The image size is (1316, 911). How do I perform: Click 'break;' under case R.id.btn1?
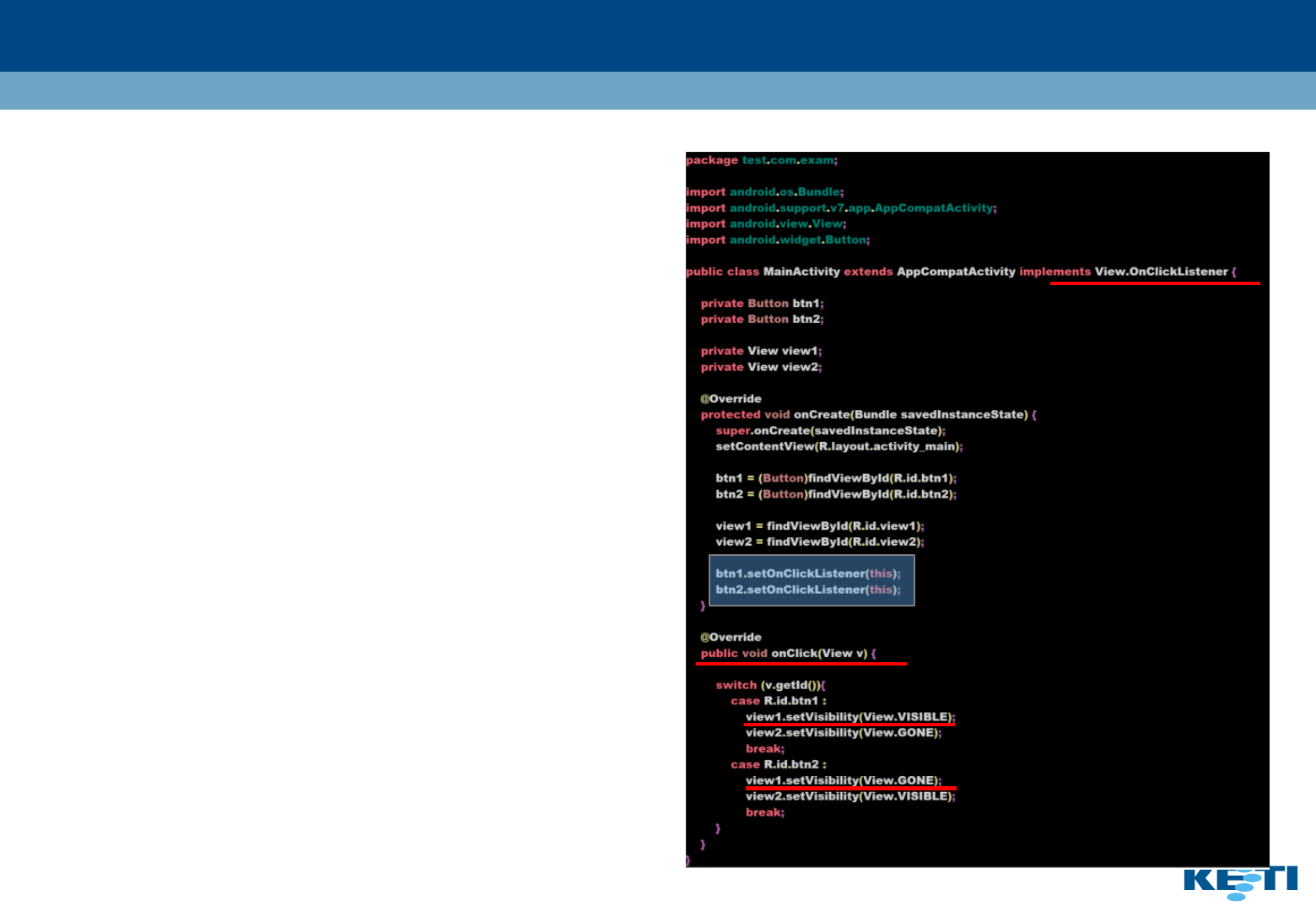click(x=765, y=749)
